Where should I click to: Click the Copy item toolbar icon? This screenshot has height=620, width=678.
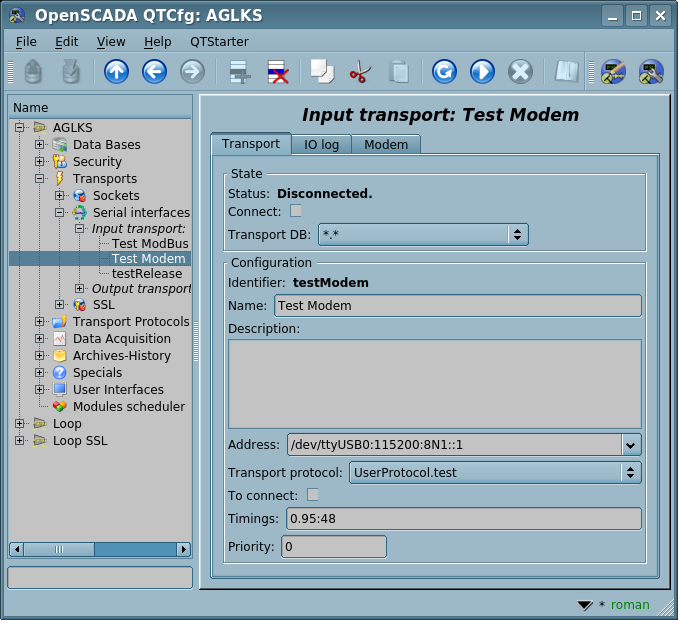coord(323,72)
